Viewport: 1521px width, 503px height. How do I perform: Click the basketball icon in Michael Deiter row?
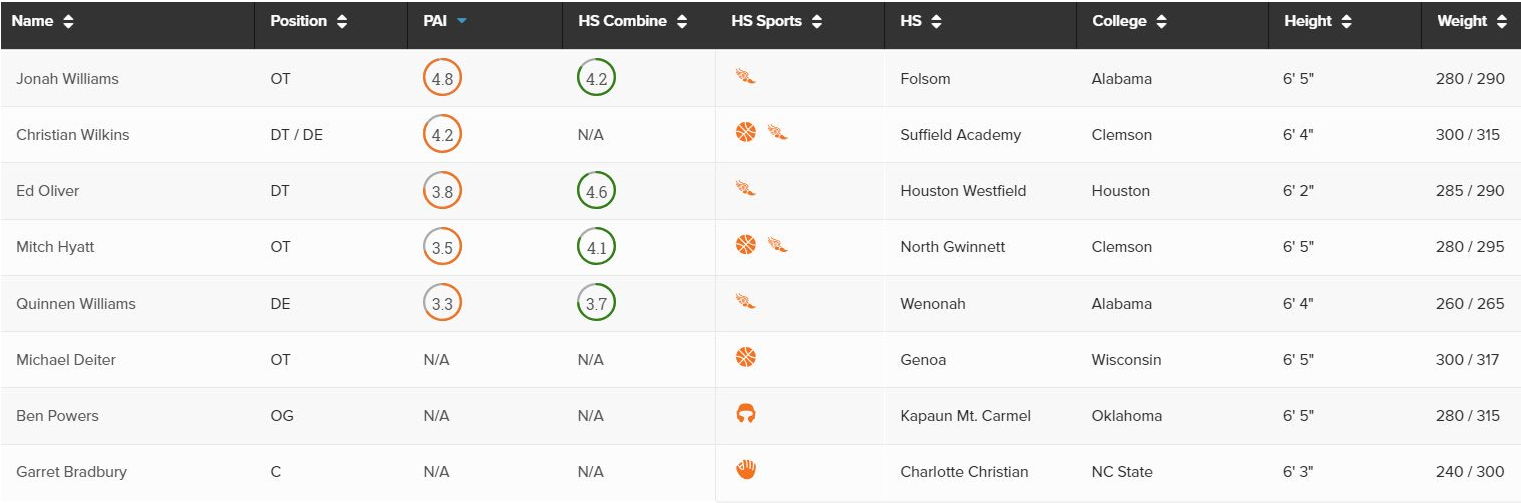745,357
